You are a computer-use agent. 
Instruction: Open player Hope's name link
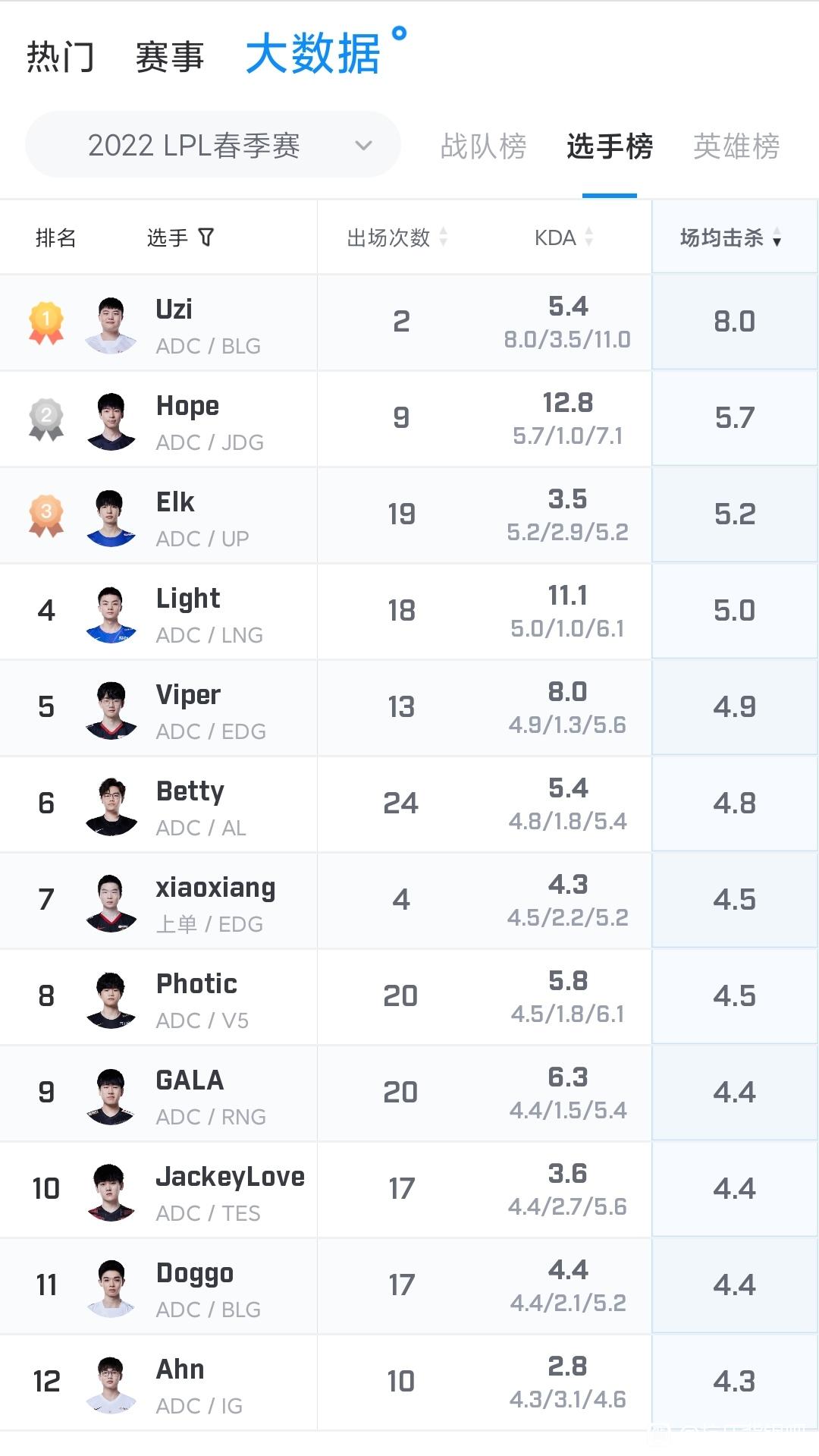188,406
